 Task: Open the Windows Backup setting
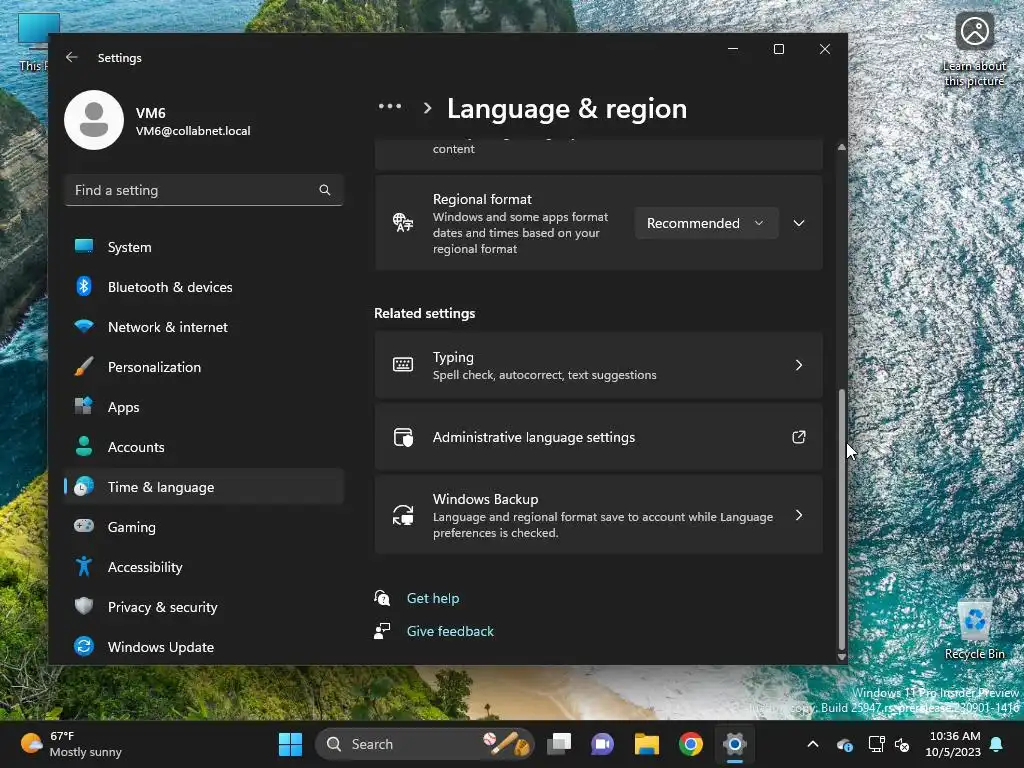(598, 515)
